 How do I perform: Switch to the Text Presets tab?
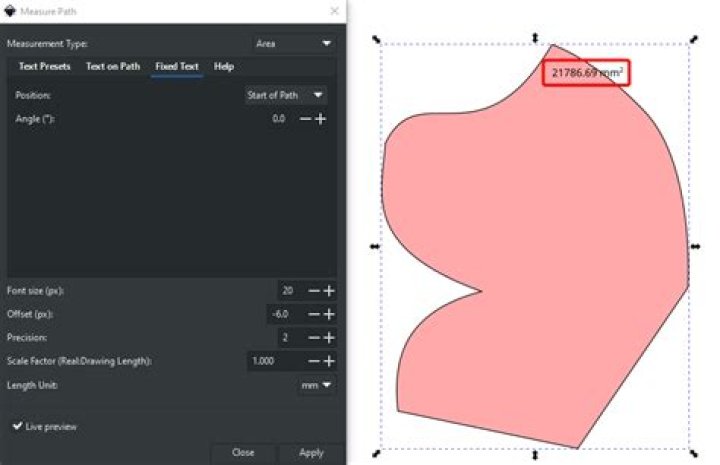click(45, 67)
